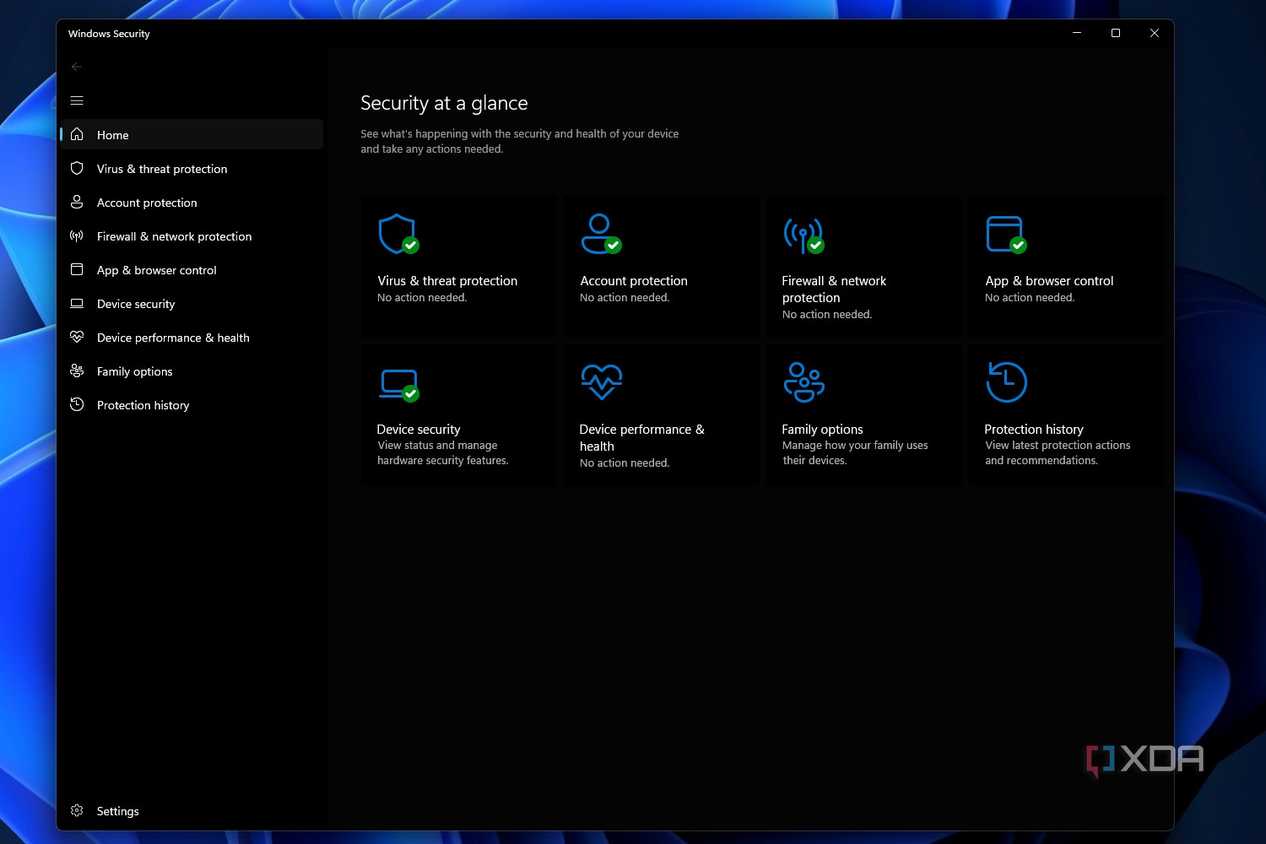Image resolution: width=1266 pixels, height=844 pixels.
Task: Open Settings at bottom of sidebar
Action: 192,811
